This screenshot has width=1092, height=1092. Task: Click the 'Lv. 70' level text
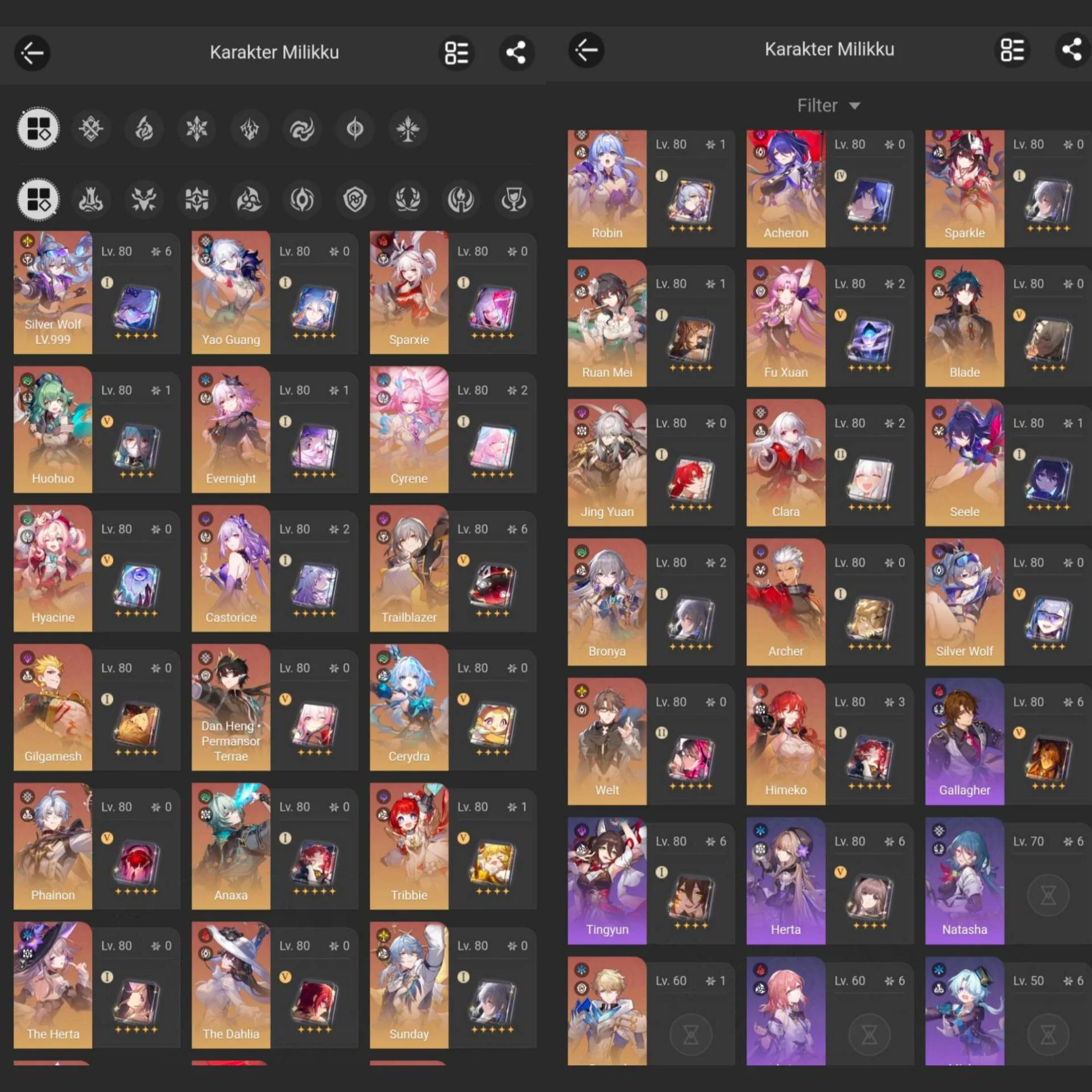(x=1028, y=841)
